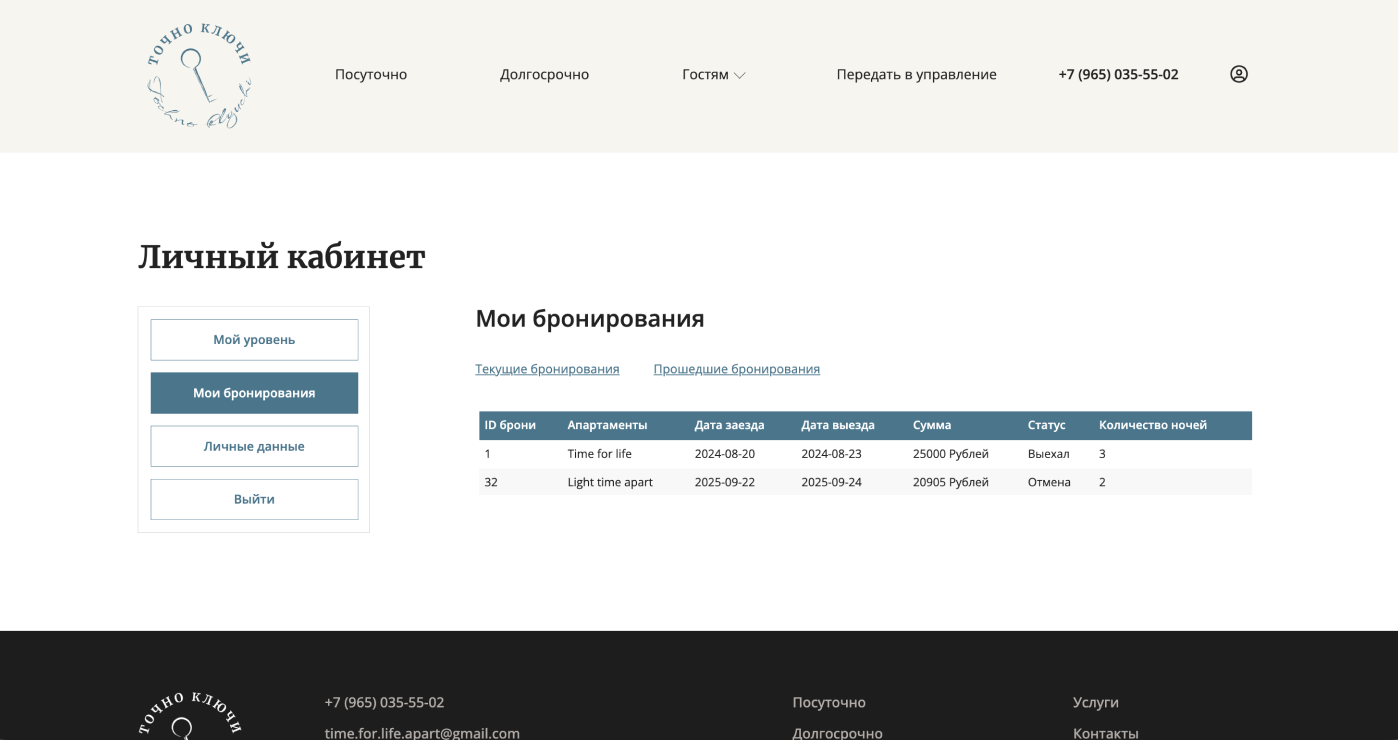Open the Мой уровень section
Viewport: 1398px width, 740px height.
(x=254, y=339)
